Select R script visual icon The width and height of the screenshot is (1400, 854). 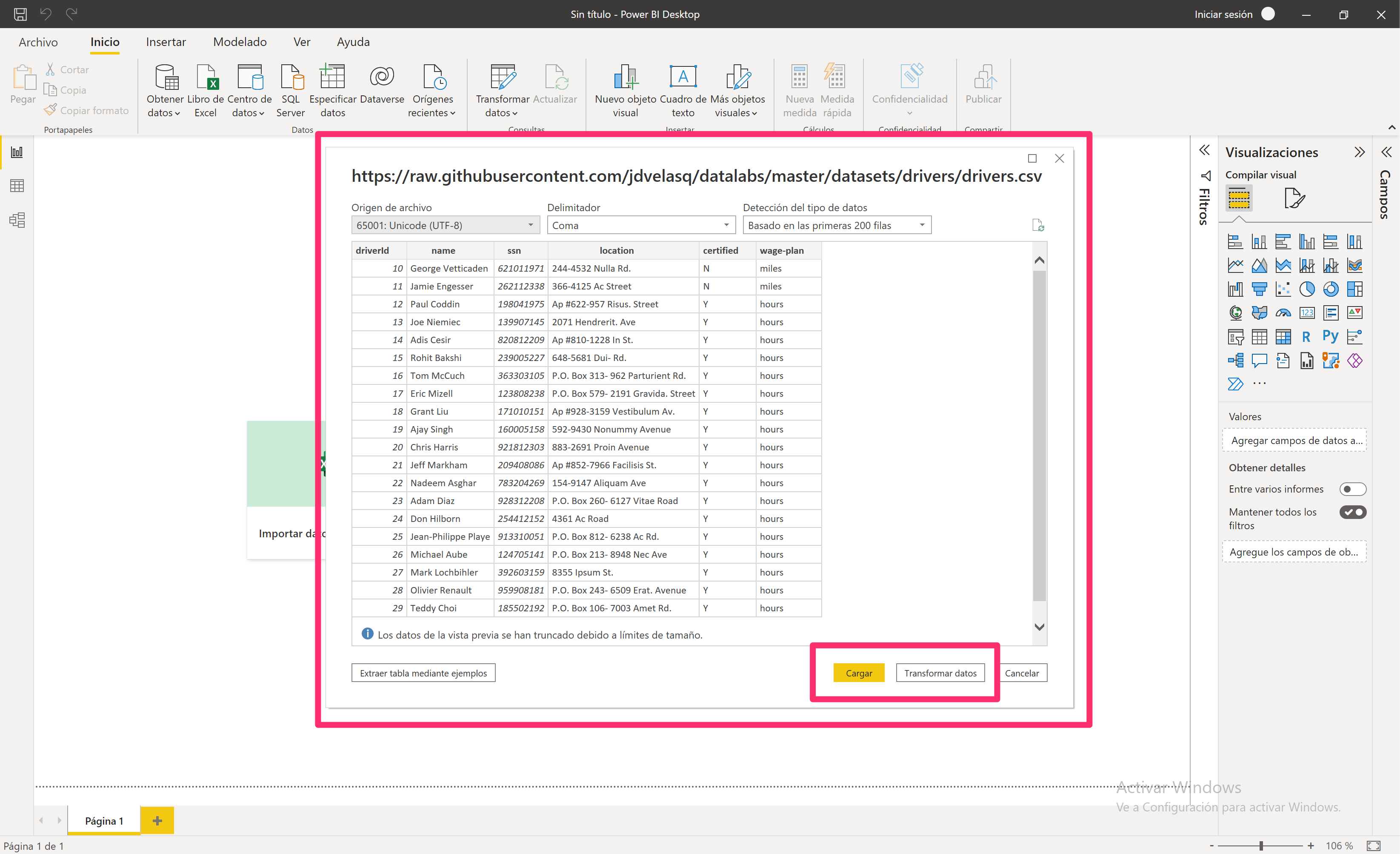click(1307, 337)
